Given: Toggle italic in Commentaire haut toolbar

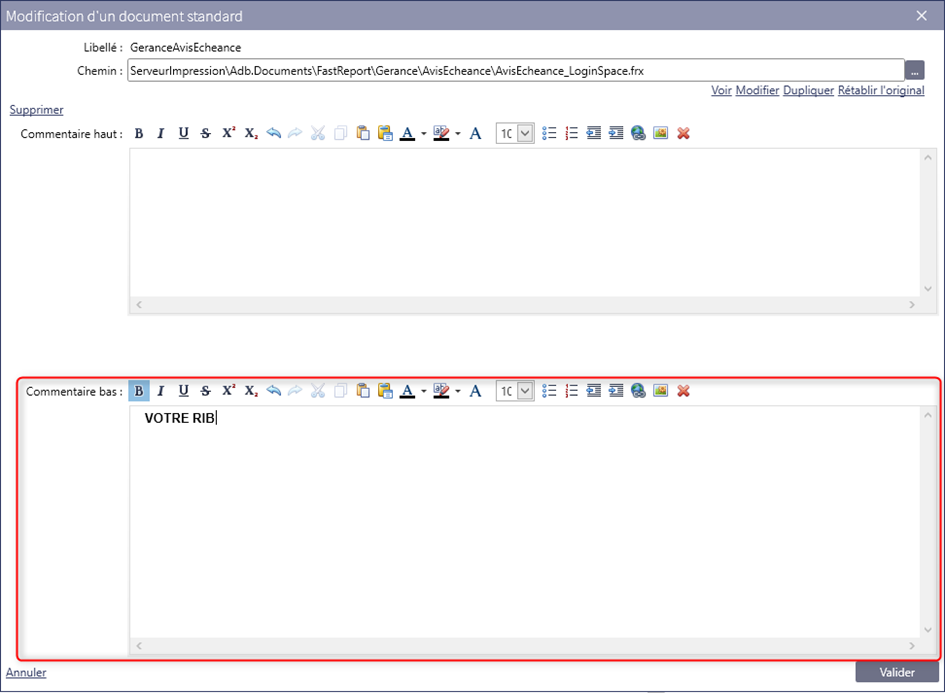Looking at the screenshot, I should 160,134.
